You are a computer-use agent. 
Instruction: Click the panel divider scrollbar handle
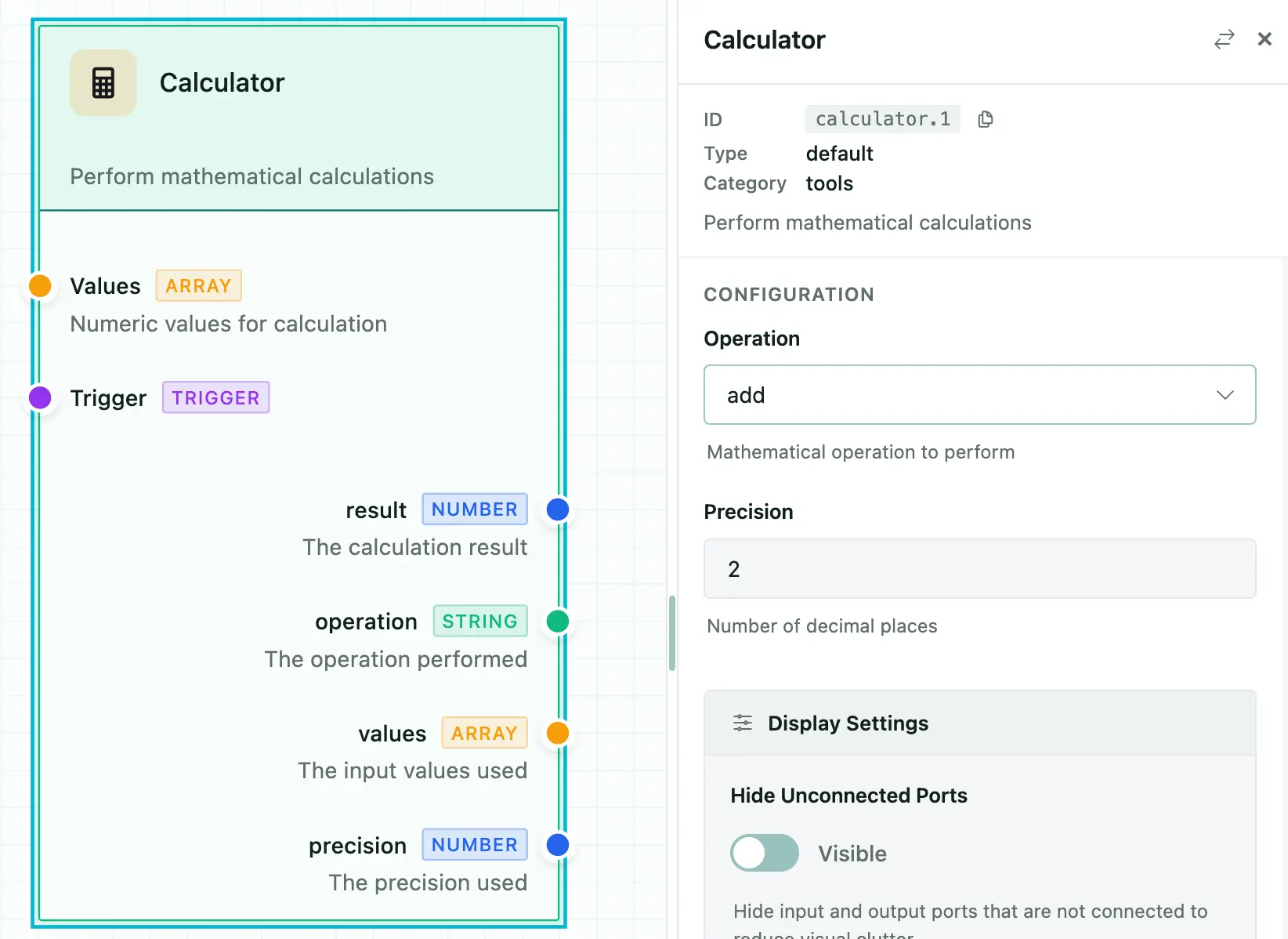(672, 633)
